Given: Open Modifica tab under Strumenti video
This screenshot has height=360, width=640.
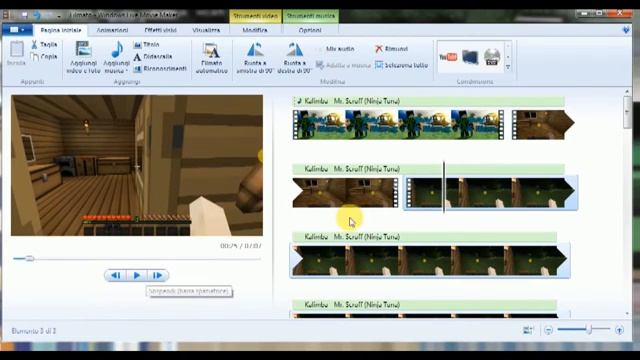Looking at the screenshot, I should tap(255, 30).
